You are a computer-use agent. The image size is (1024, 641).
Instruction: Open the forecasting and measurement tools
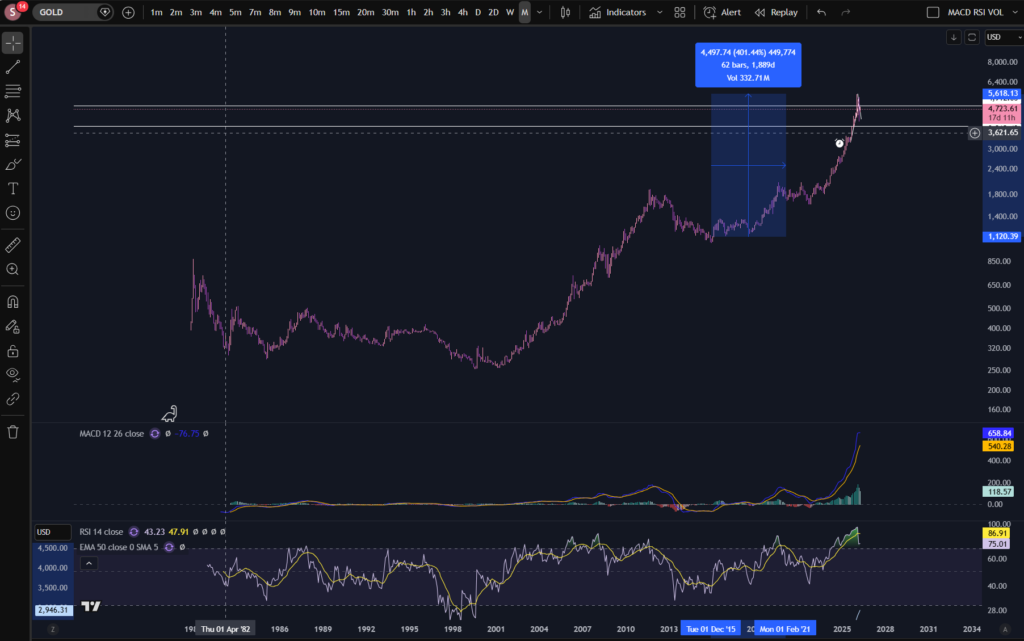(x=13, y=140)
